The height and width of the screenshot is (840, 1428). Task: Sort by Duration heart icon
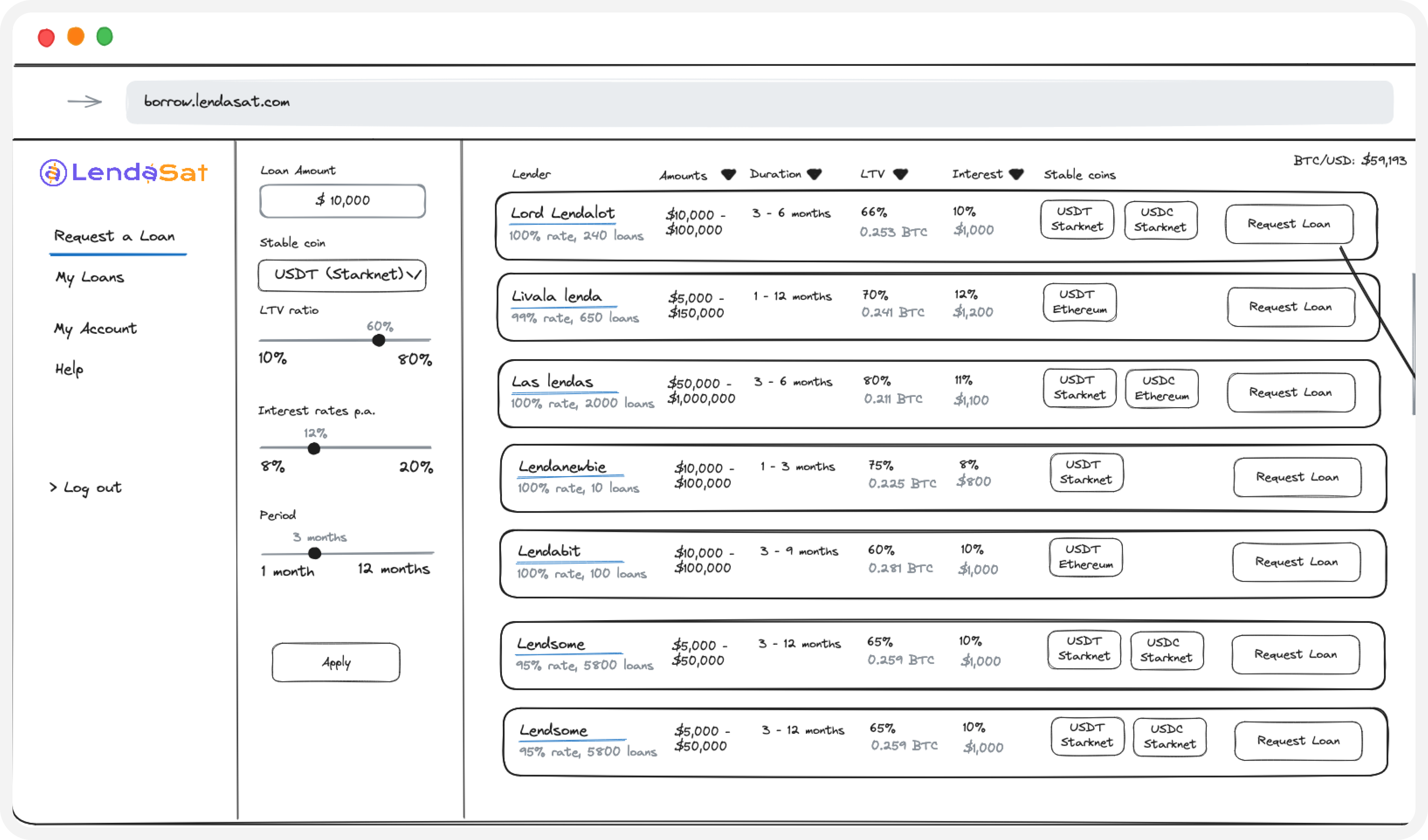coord(814,174)
